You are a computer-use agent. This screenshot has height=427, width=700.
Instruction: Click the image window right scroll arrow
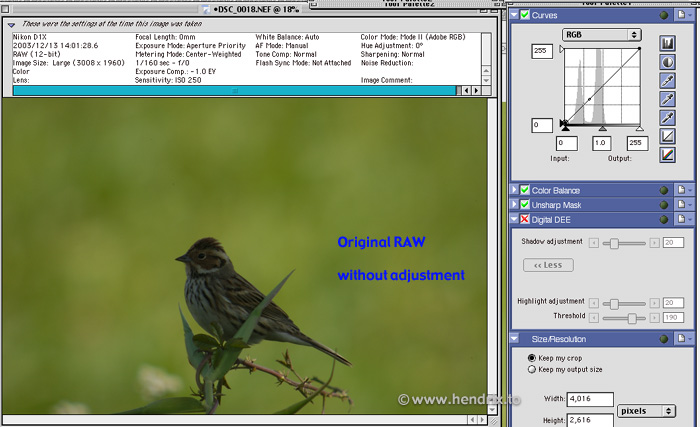click(482, 420)
